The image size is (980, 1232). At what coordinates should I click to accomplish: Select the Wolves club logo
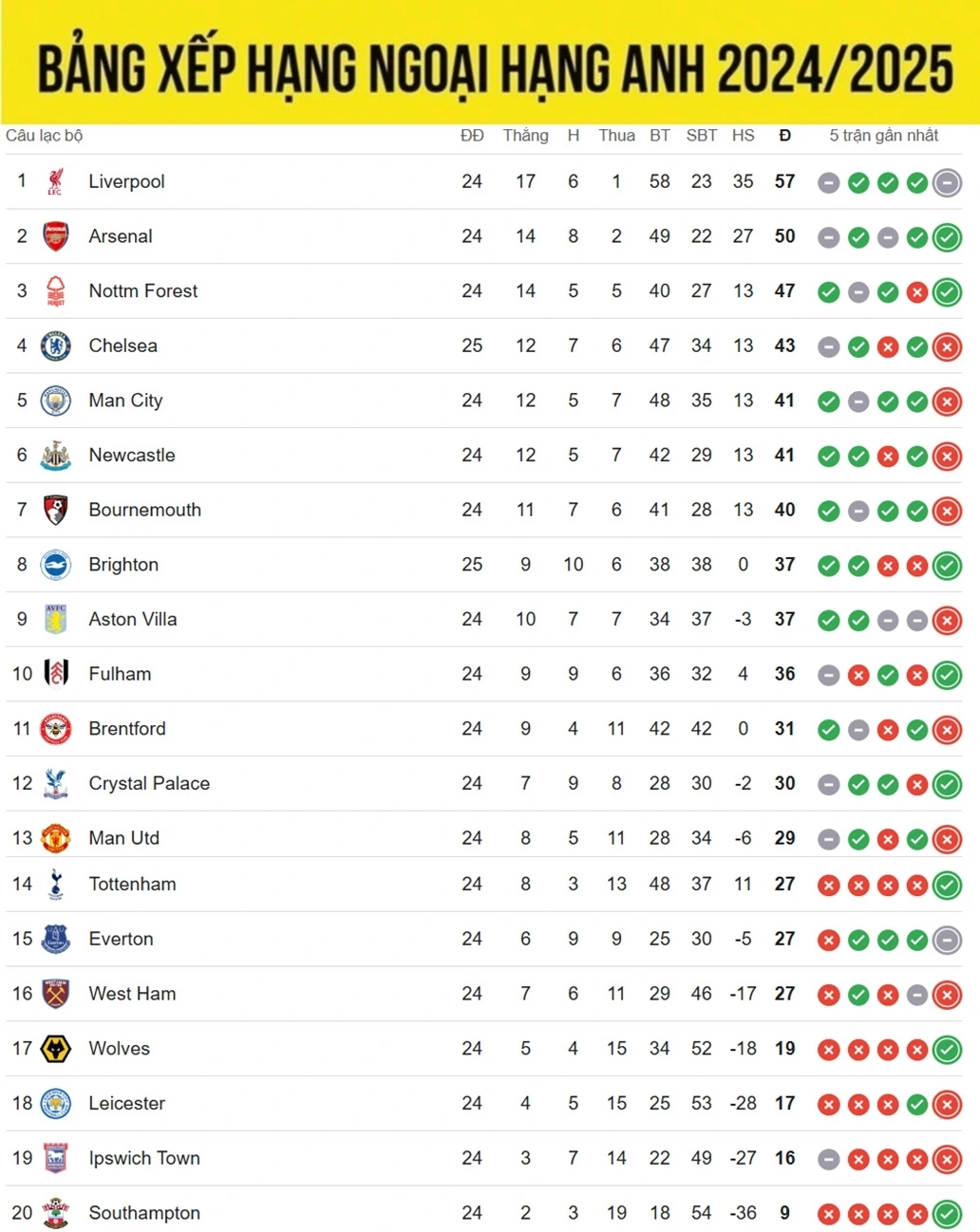(56, 1049)
